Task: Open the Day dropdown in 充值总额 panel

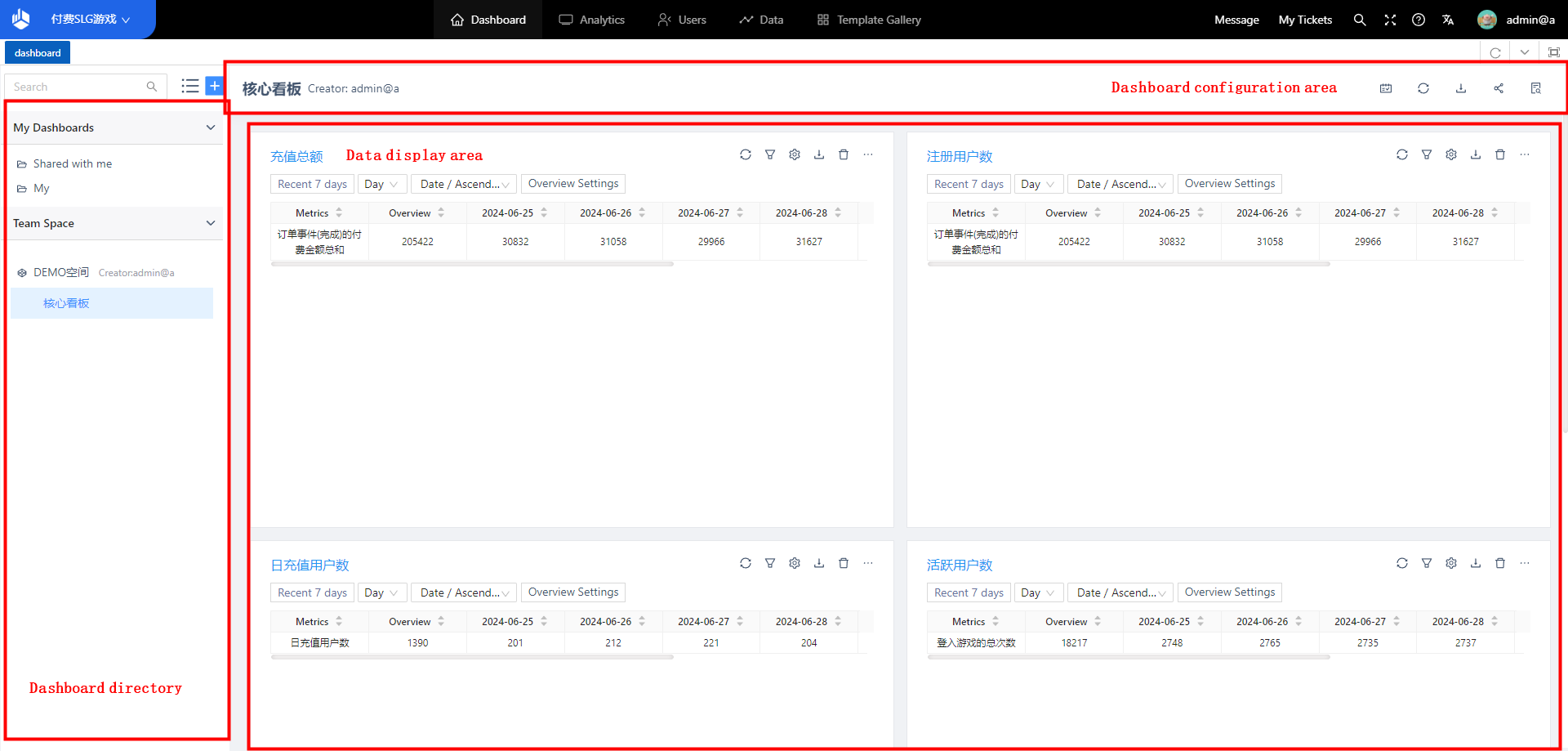Action: tap(381, 184)
